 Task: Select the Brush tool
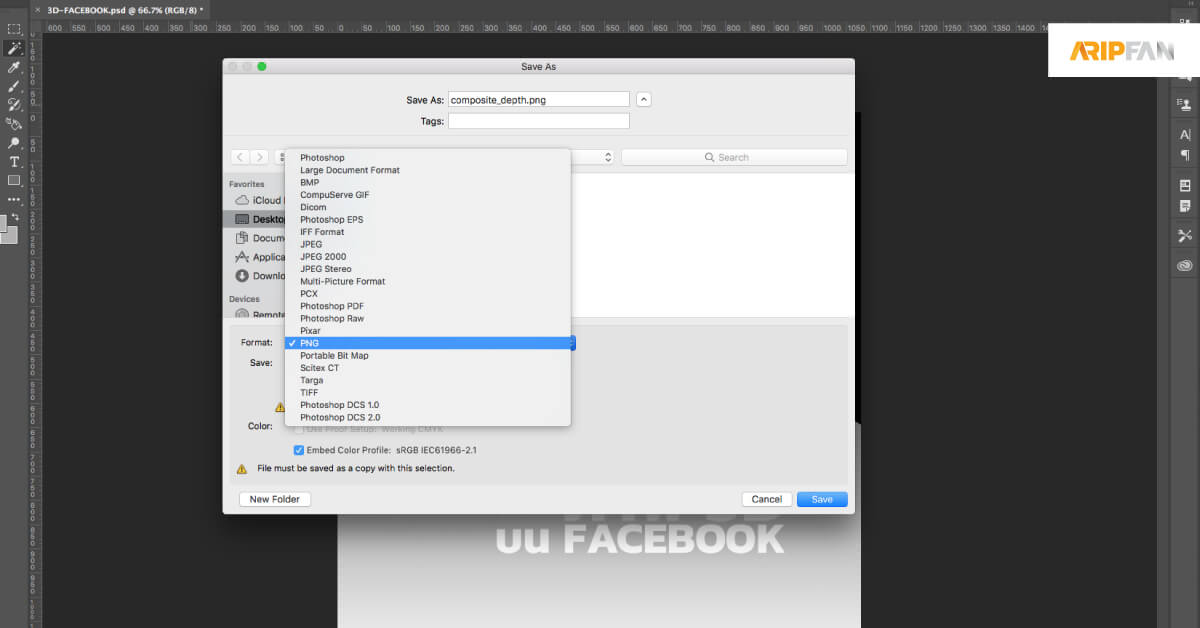point(14,86)
